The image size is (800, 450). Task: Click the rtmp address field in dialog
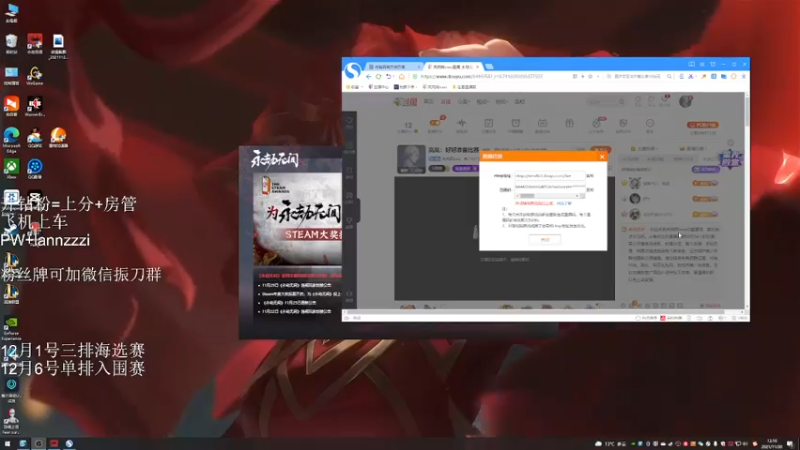pos(549,176)
